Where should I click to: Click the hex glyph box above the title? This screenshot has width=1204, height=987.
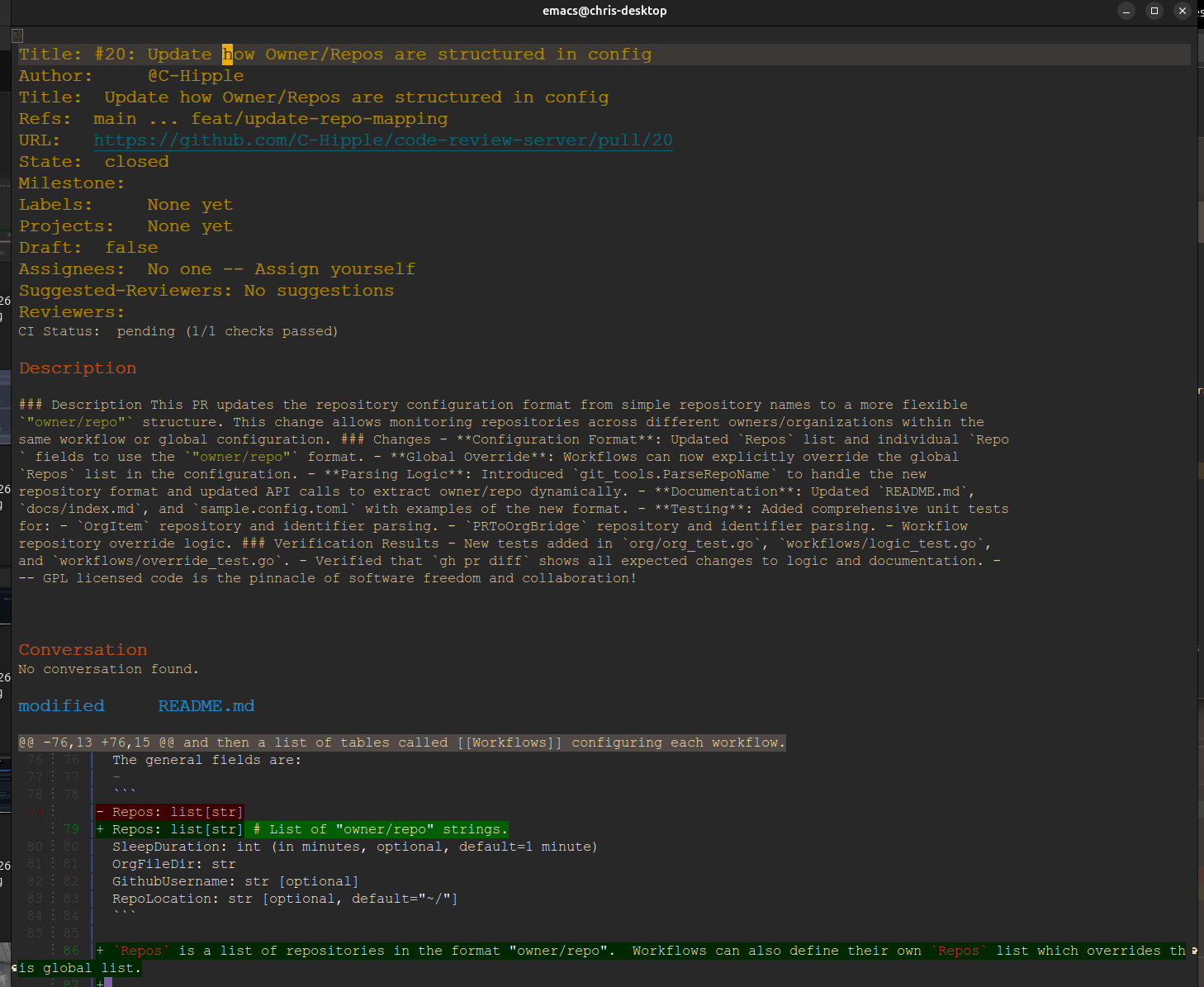point(17,36)
